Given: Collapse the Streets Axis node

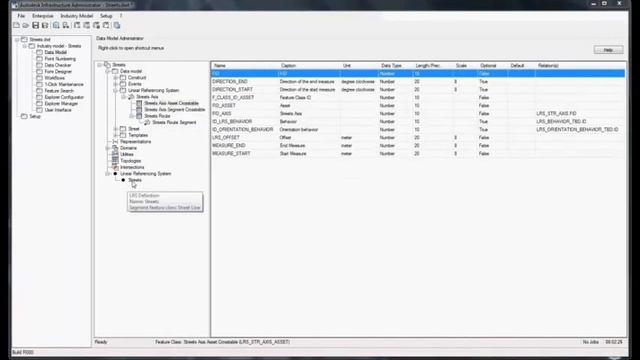Looking at the screenshot, I should click(x=123, y=97).
